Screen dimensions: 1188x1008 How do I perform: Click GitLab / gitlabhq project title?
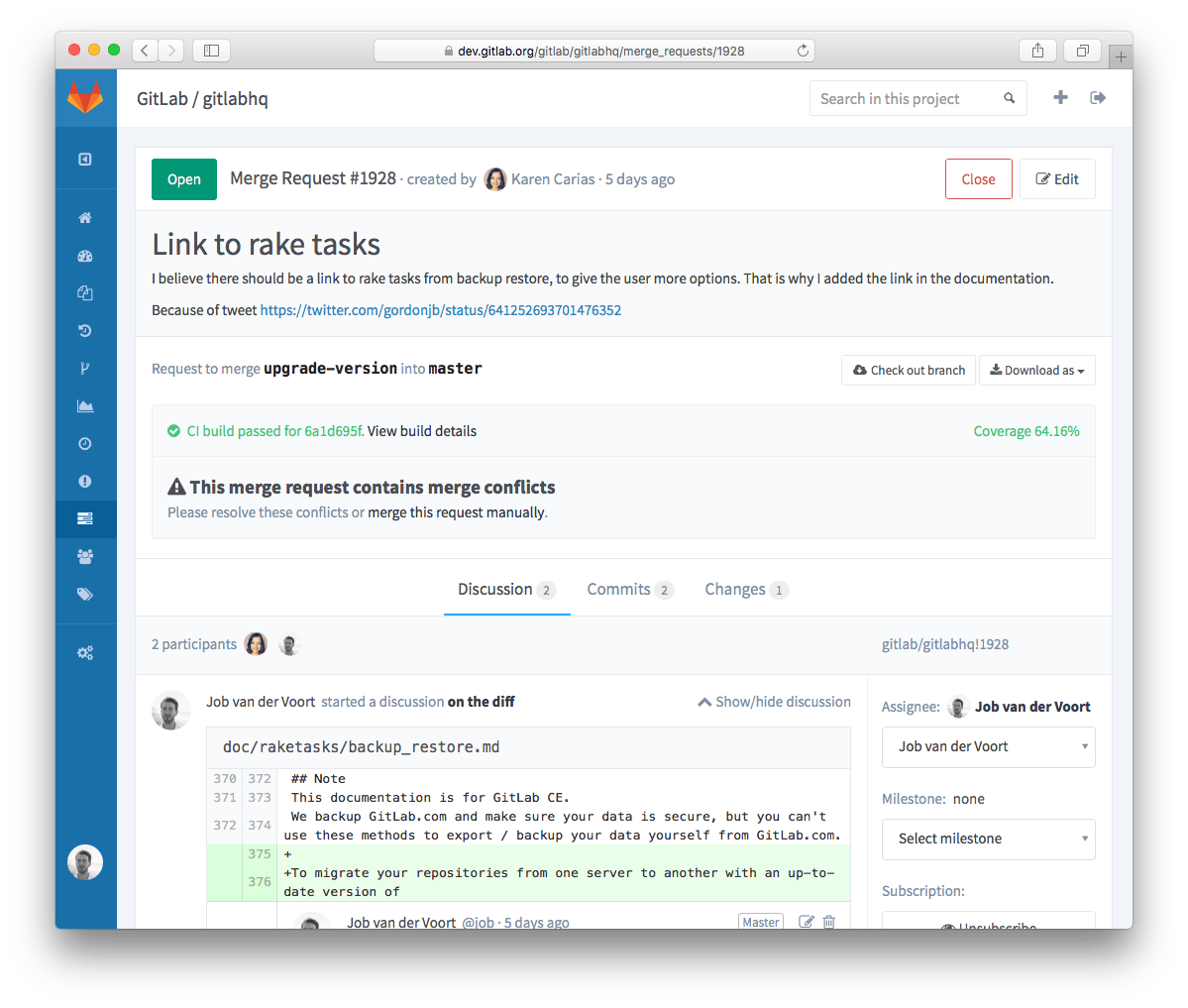coord(202,98)
